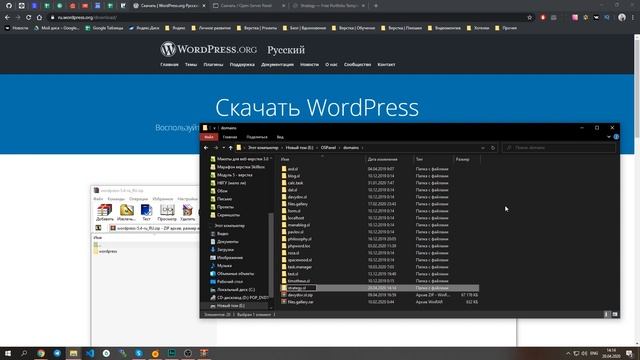Bookmark this page with the star

point(530,18)
